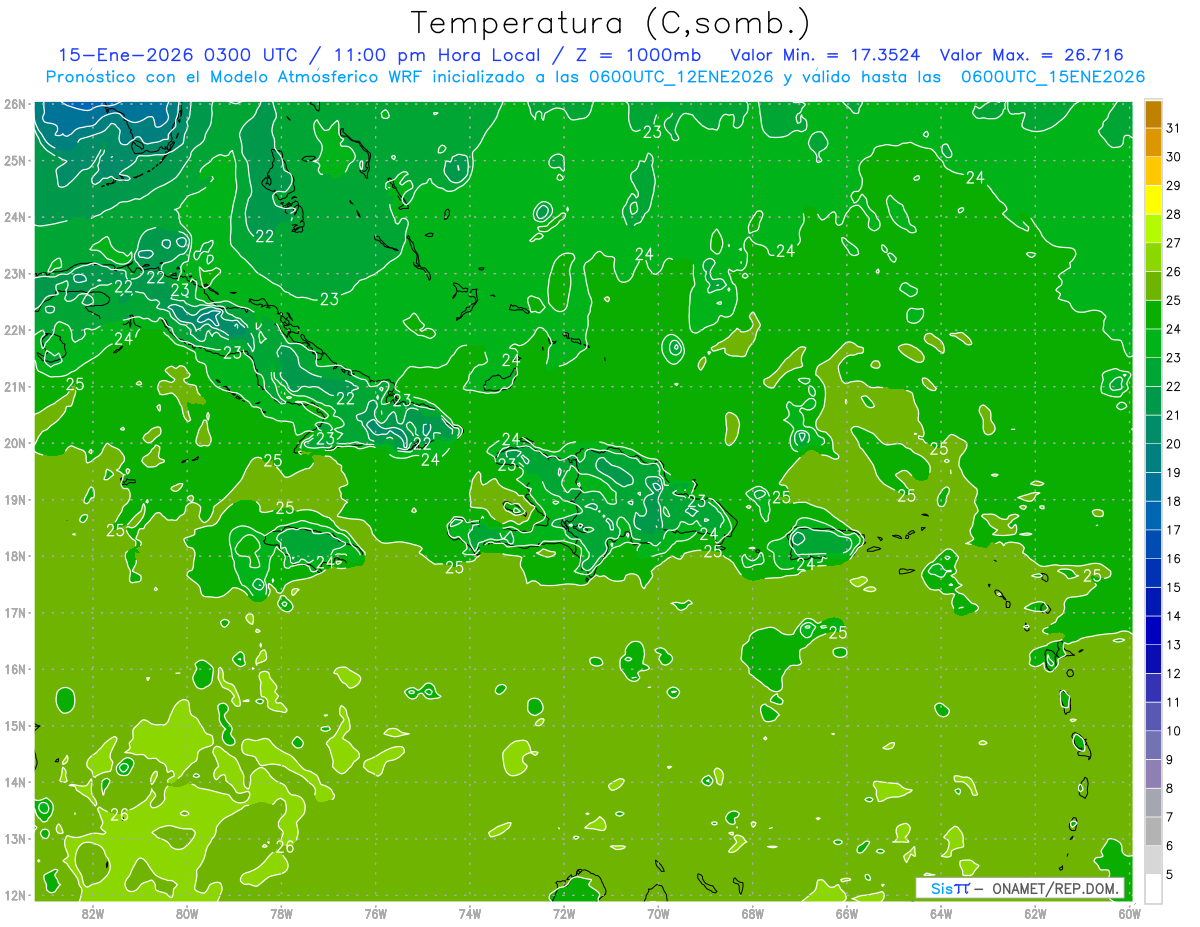Click legend value label 27

(1173, 243)
